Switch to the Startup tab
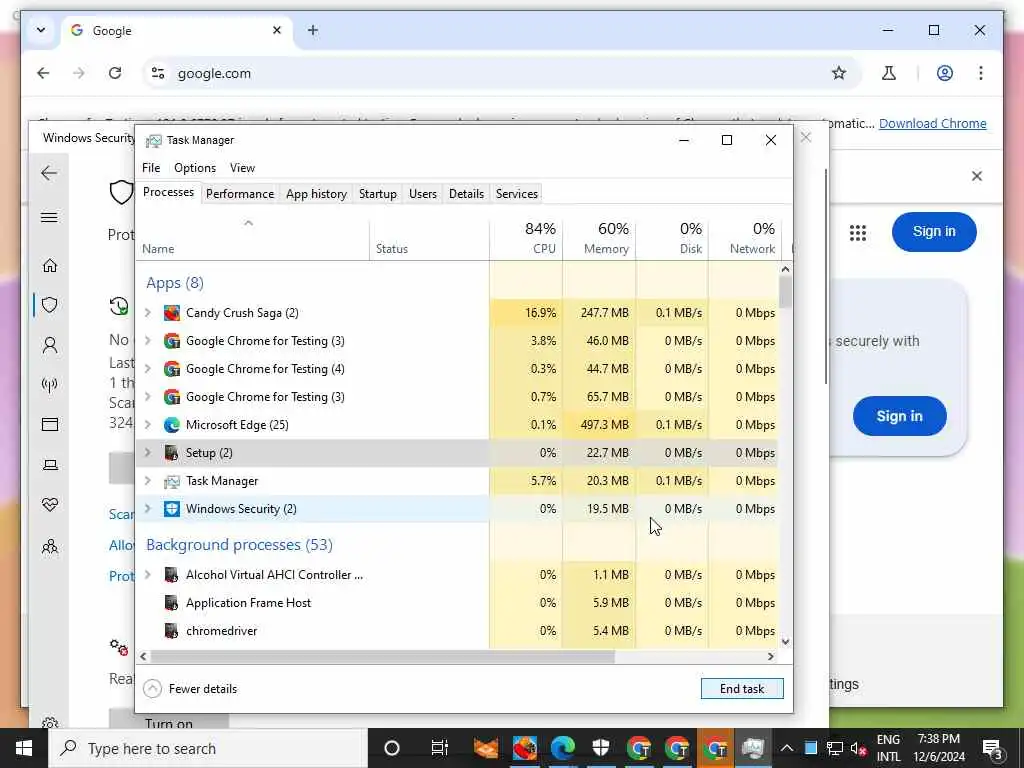This screenshot has height=768, width=1024. tap(377, 193)
